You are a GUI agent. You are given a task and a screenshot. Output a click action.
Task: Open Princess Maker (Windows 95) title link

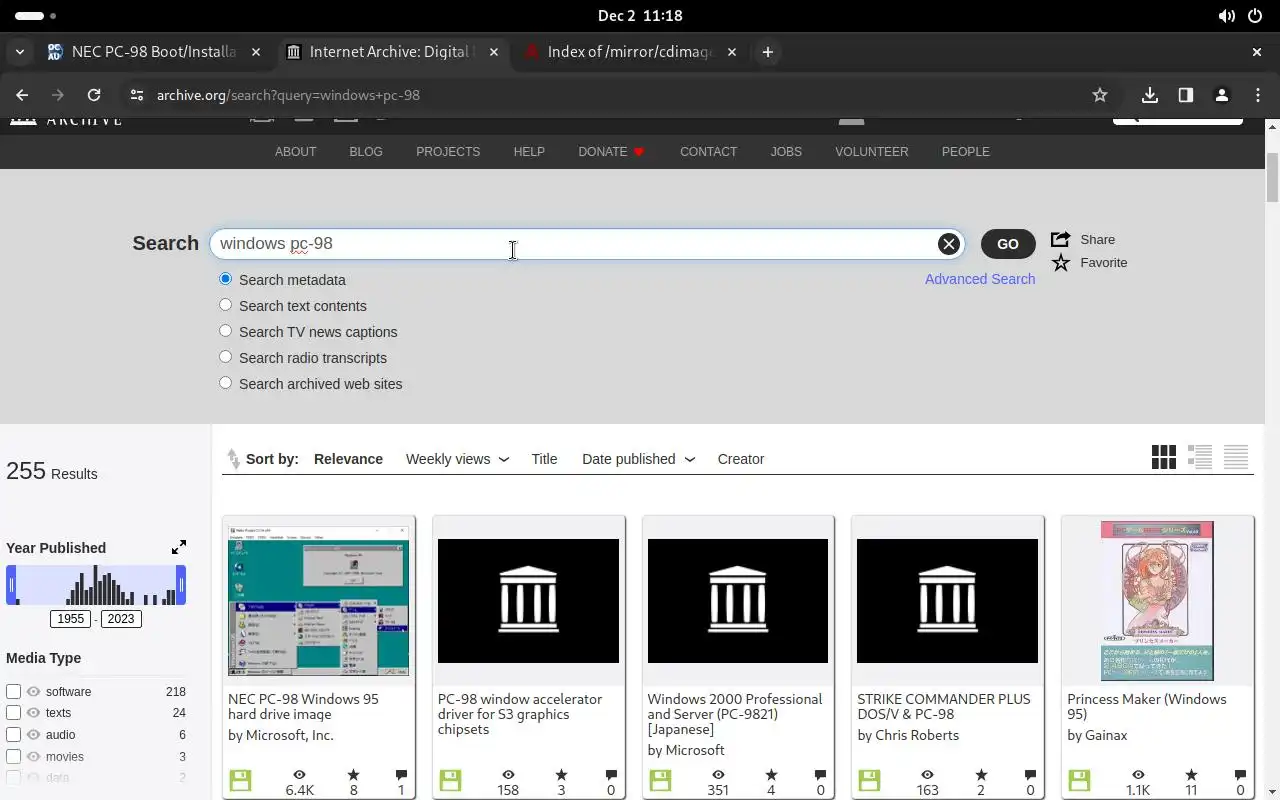[x=1146, y=706]
